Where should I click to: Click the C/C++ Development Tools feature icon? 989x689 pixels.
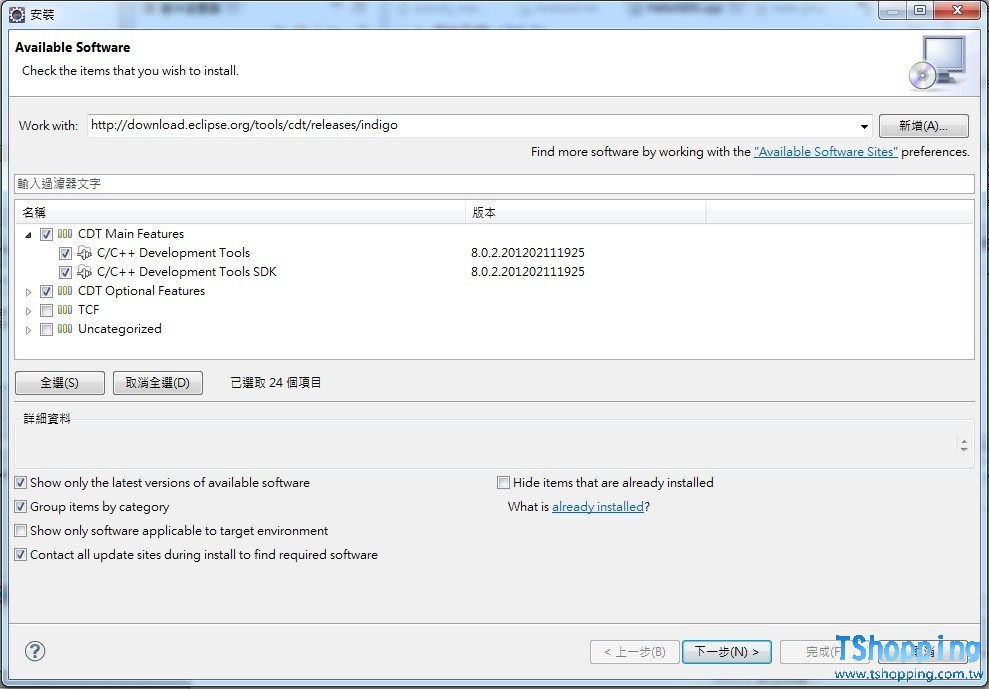(x=84, y=253)
